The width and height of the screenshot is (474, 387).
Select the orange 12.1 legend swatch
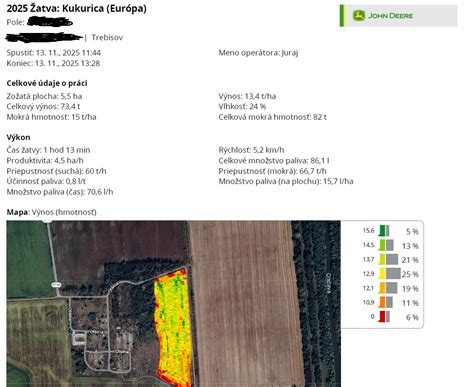(382, 288)
